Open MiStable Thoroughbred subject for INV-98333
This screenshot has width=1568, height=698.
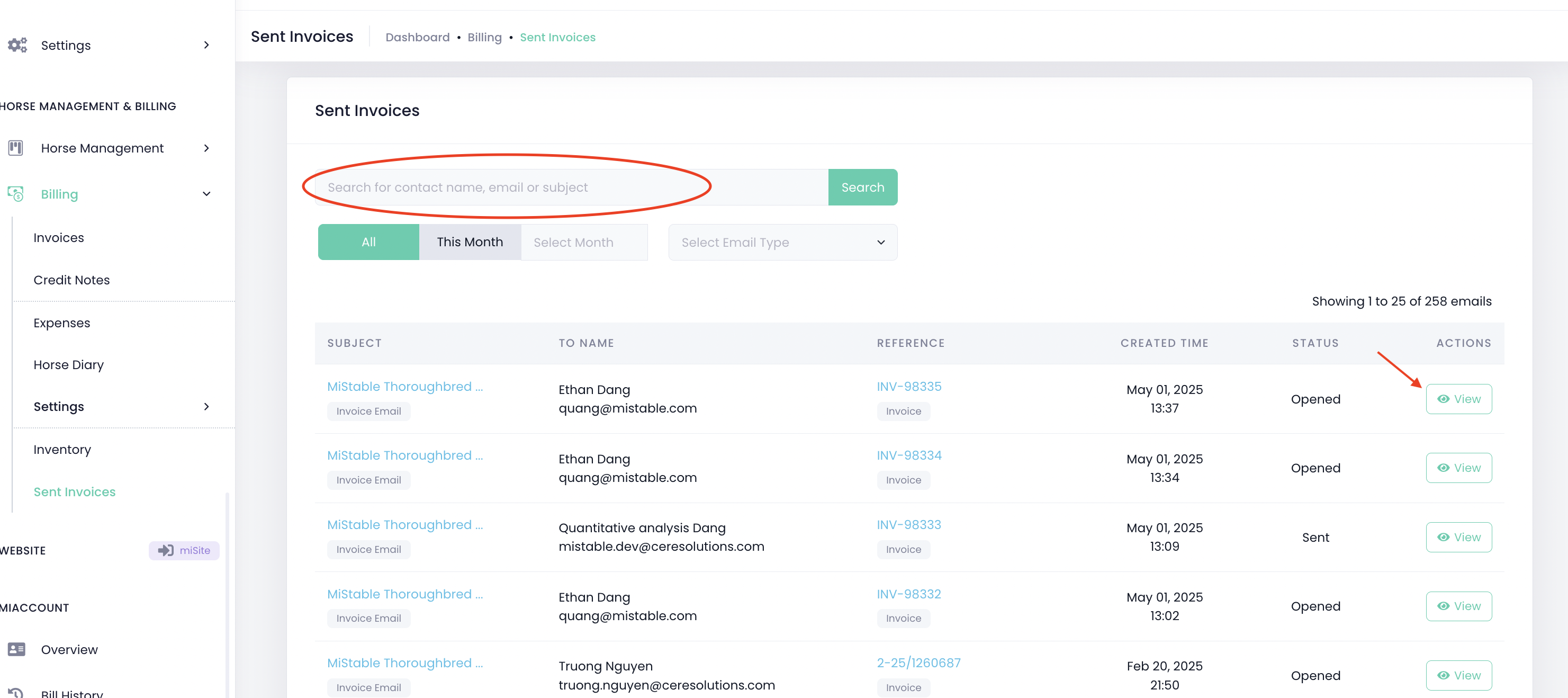pos(405,524)
